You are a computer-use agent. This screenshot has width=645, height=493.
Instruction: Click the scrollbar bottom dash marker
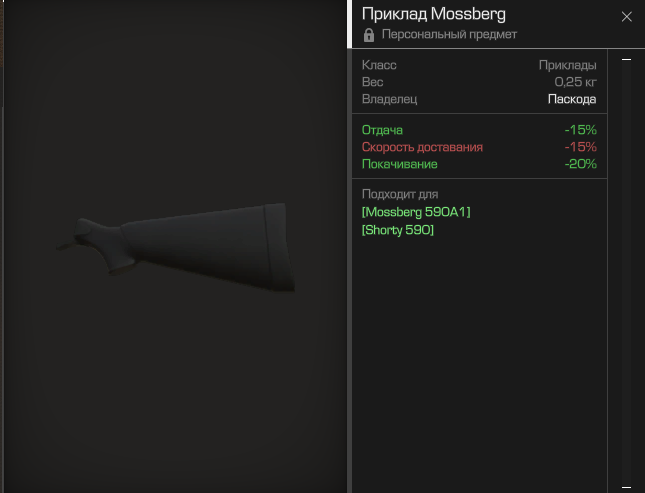(626, 487)
